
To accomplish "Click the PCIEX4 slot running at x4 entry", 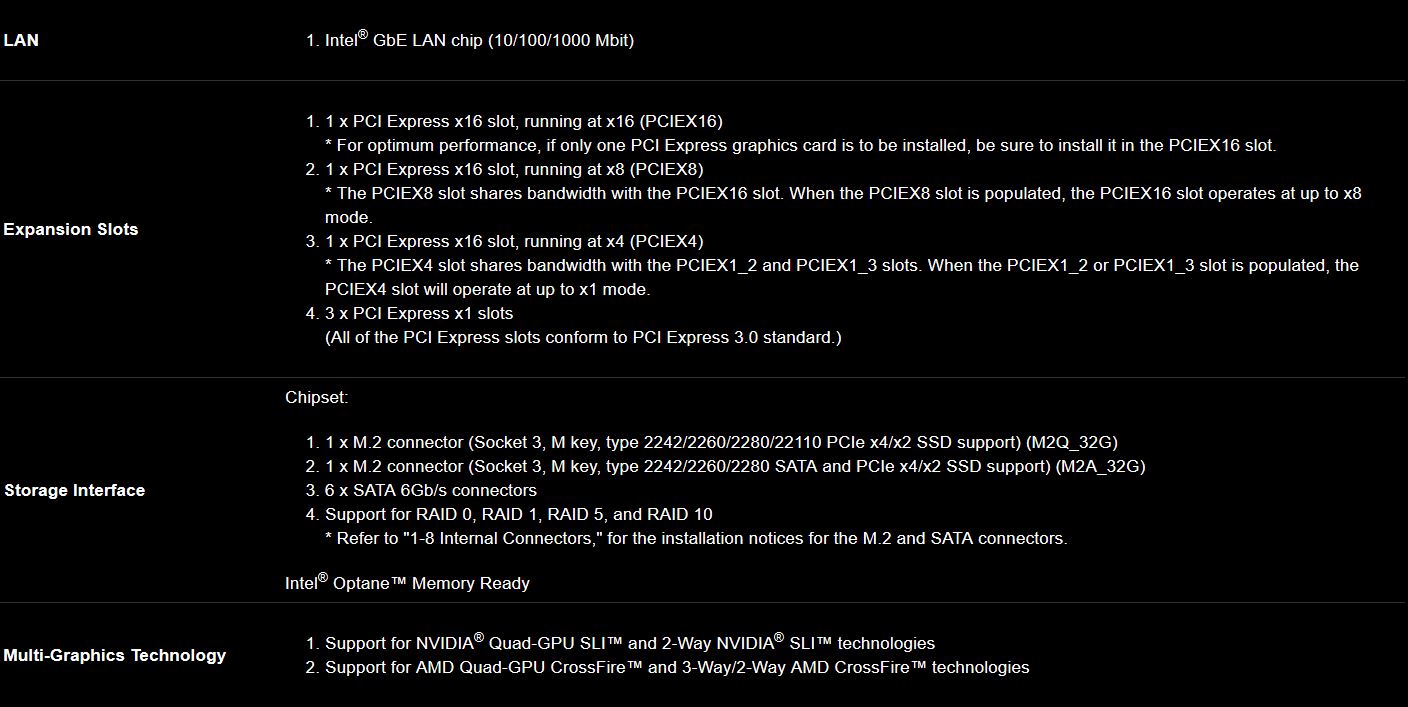I will pyautogui.click(x=513, y=241).
